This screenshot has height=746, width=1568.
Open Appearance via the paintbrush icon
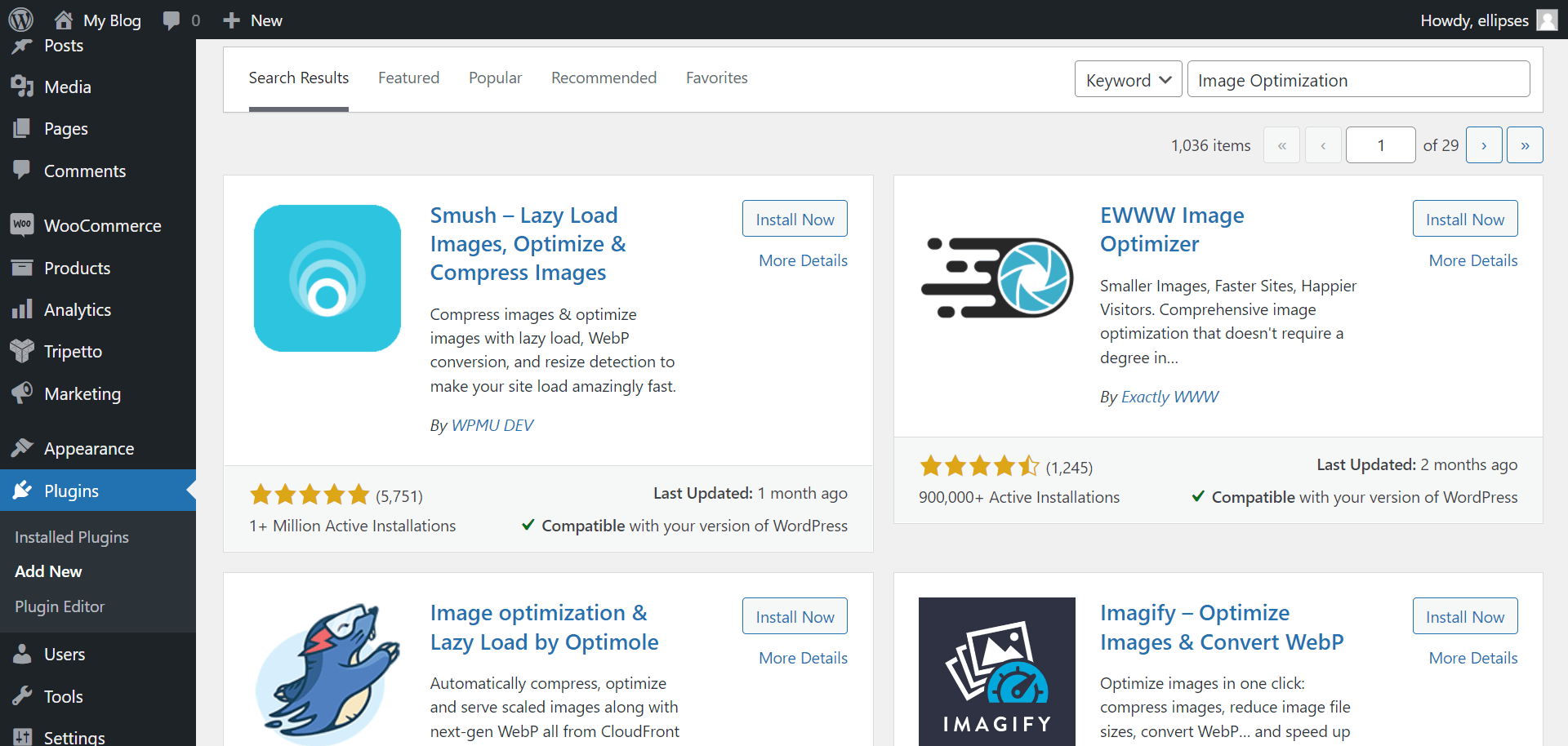click(x=22, y=448)
